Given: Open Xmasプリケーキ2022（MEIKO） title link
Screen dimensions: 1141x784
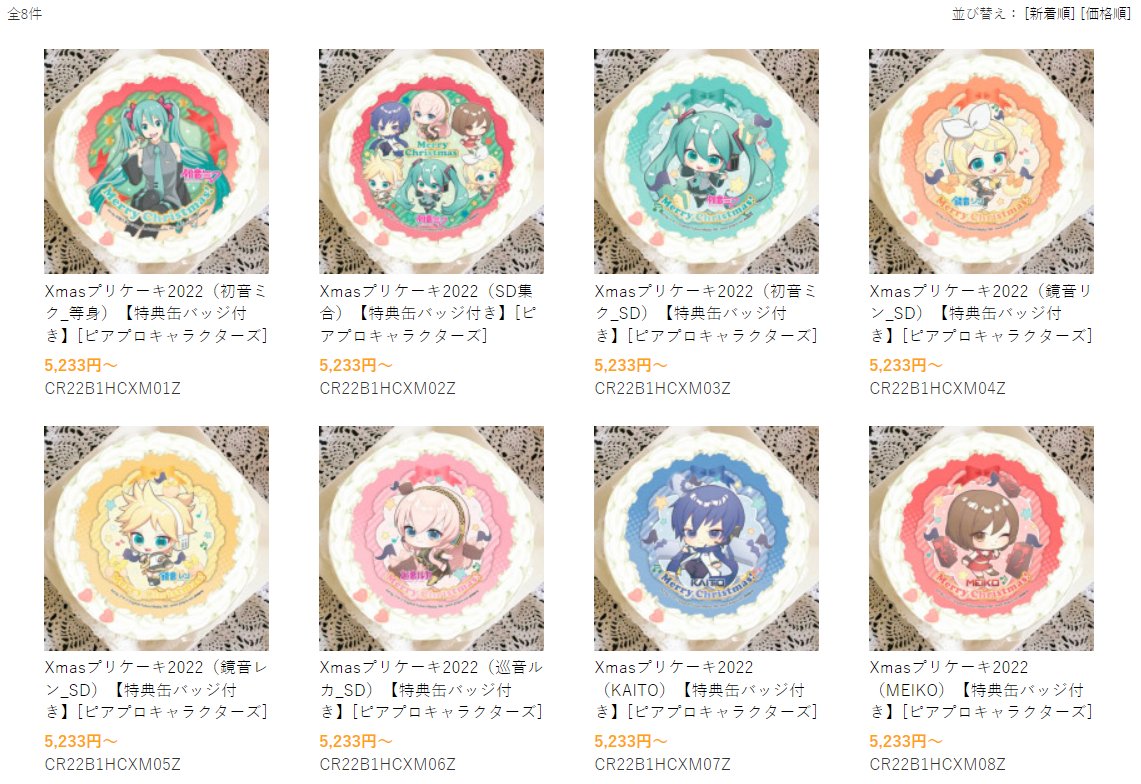Looking at the screenshot, I should pyautogui.click(x=982, y=689).
